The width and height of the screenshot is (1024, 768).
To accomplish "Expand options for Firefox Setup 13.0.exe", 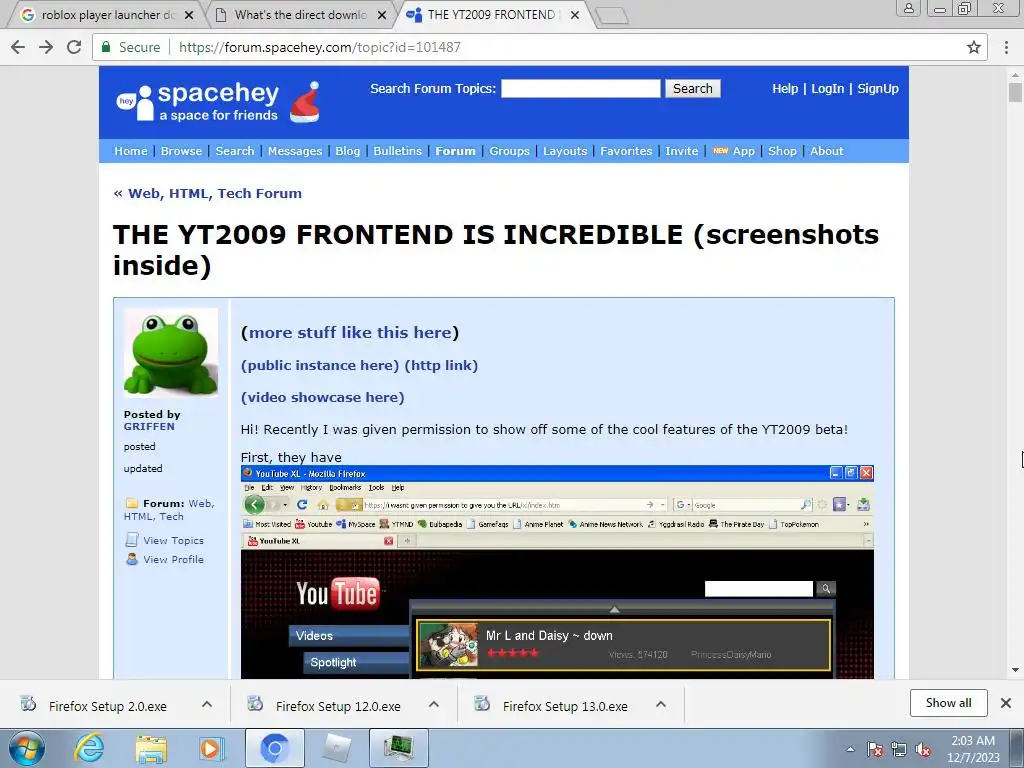I will point(661,704).
